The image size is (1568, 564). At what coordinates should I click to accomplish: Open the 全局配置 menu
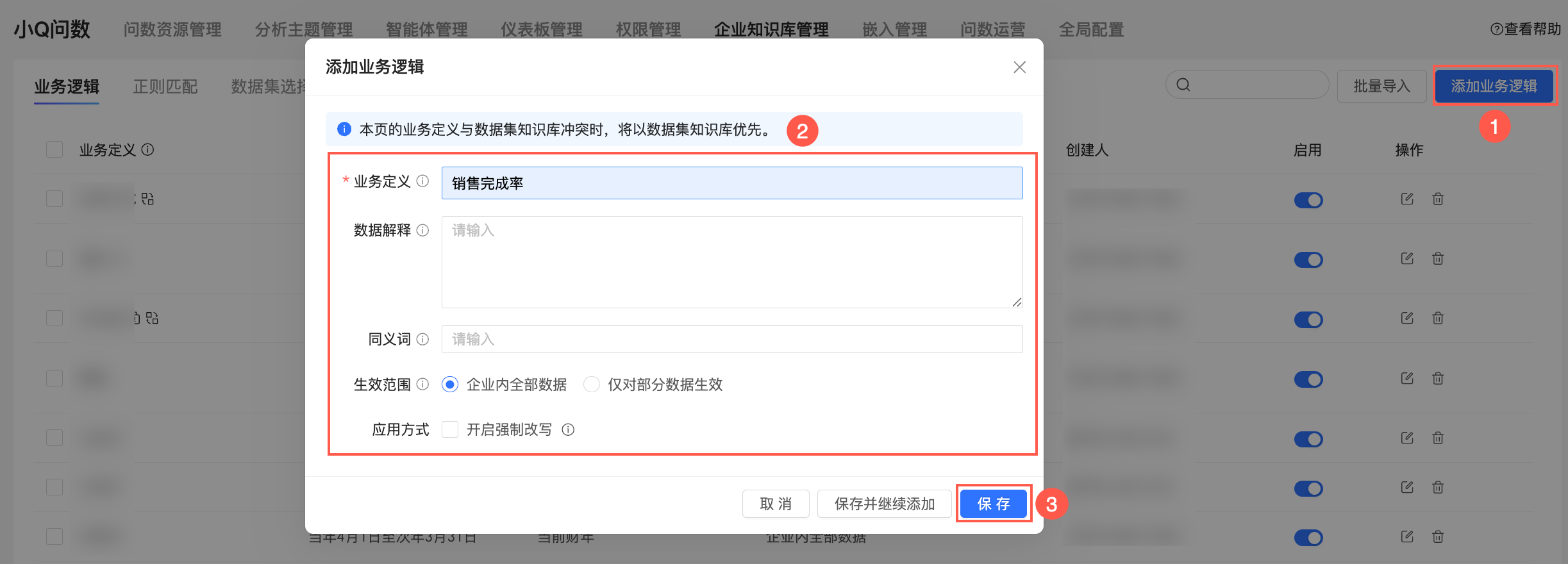[x=1091, y=29]
